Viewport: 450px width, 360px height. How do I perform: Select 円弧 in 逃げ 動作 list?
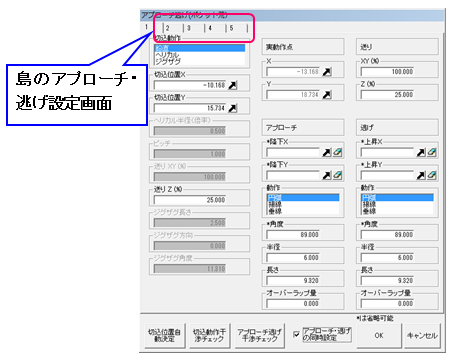[x=397, y=198]
